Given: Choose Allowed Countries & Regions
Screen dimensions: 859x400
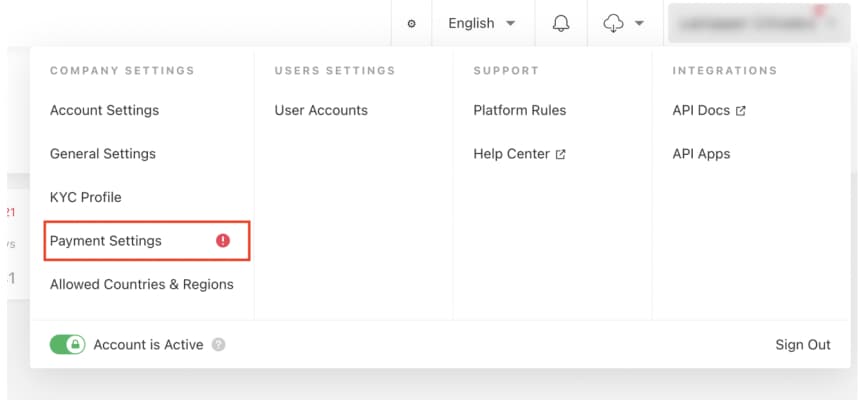Looking at the screenshot, I should pyautogui.click(x=142, y=284).
